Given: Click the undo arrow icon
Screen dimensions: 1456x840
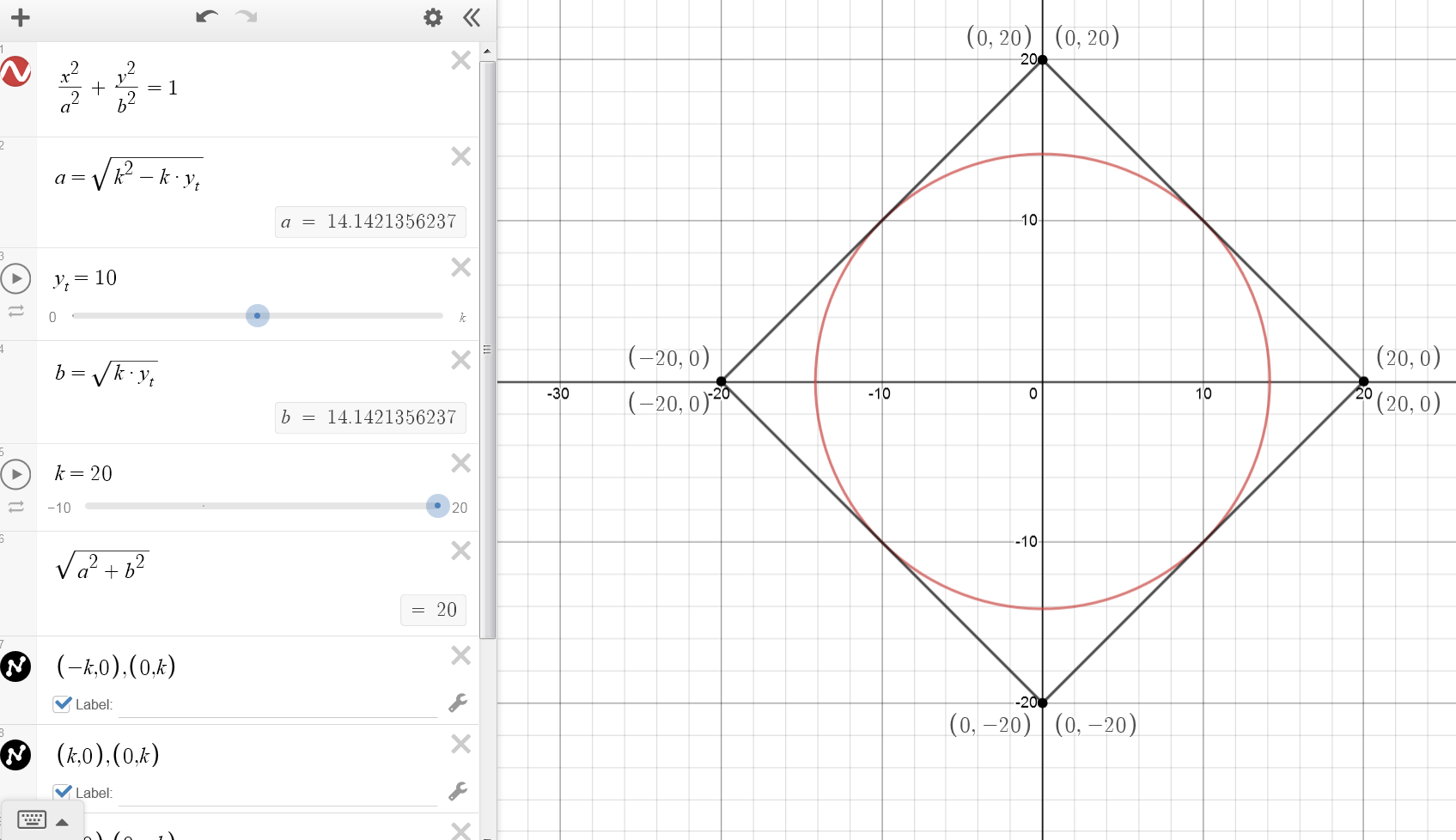Looking at the screenshot, I should point(206,17).
